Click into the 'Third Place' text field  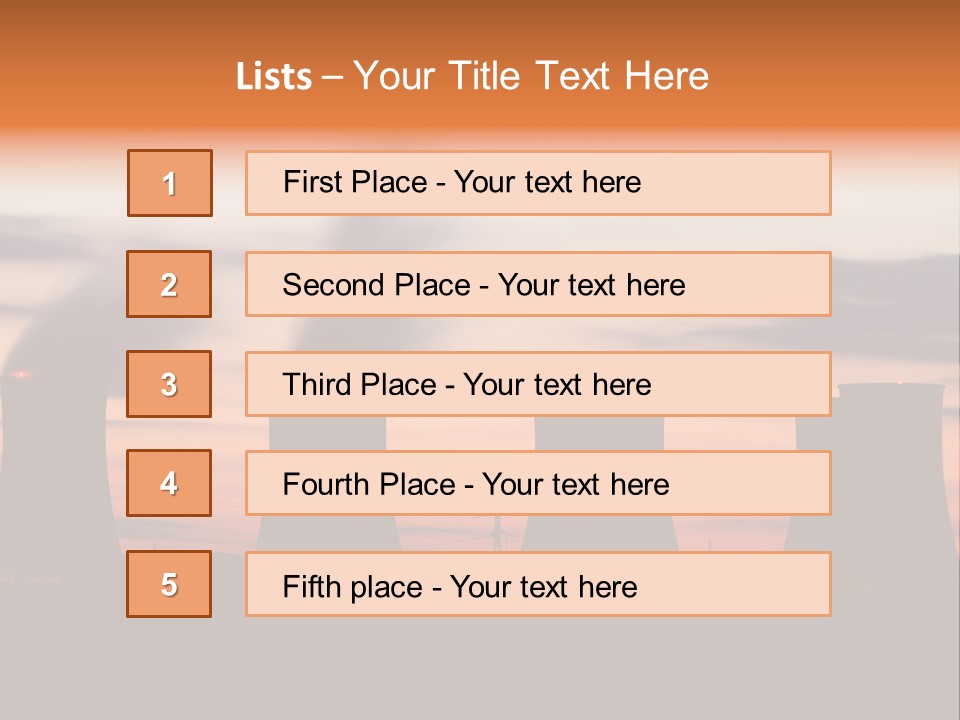click(x=538, y=384)
